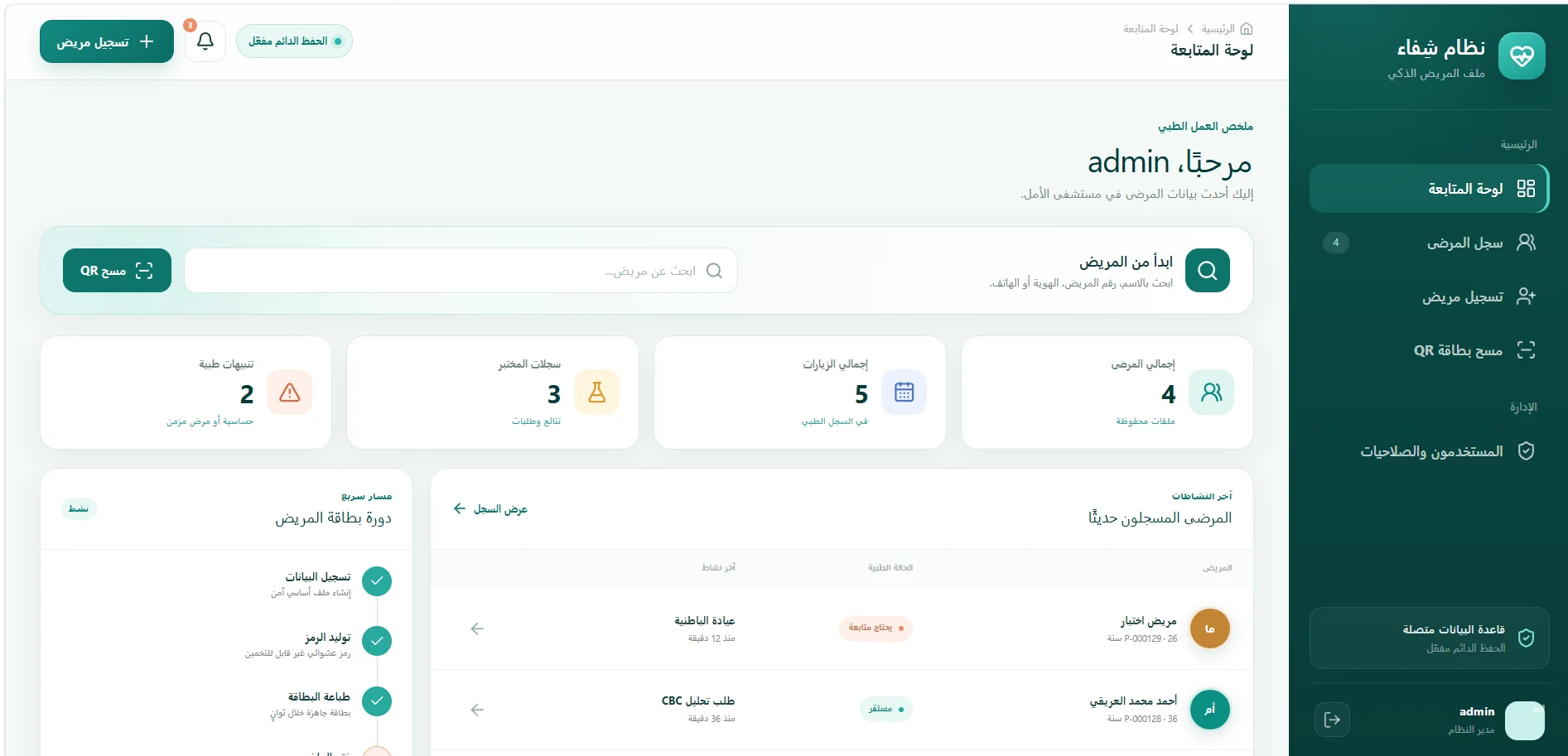The width and height of the screenshot is (1568, 756).
Task: Click the 'طلب تحليل CBC' activity cell
Action: [698, 709]
